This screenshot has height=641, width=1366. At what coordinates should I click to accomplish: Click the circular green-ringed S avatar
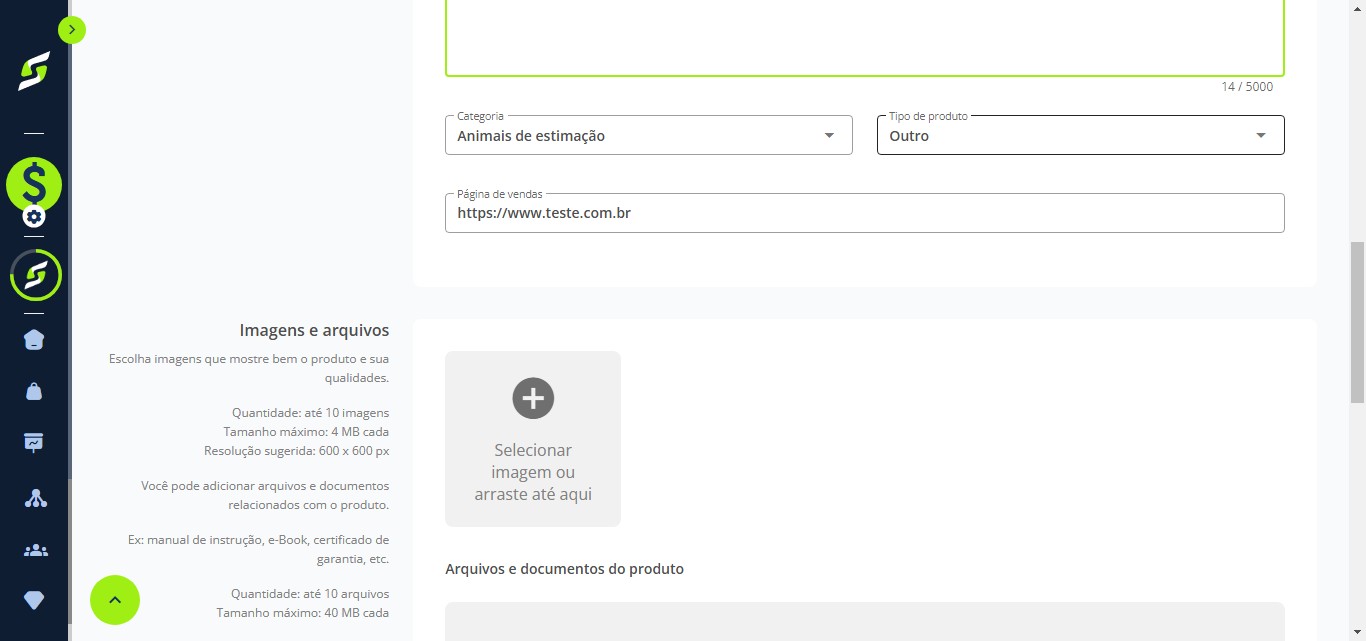pyautogui.click(x=36, y=275)
